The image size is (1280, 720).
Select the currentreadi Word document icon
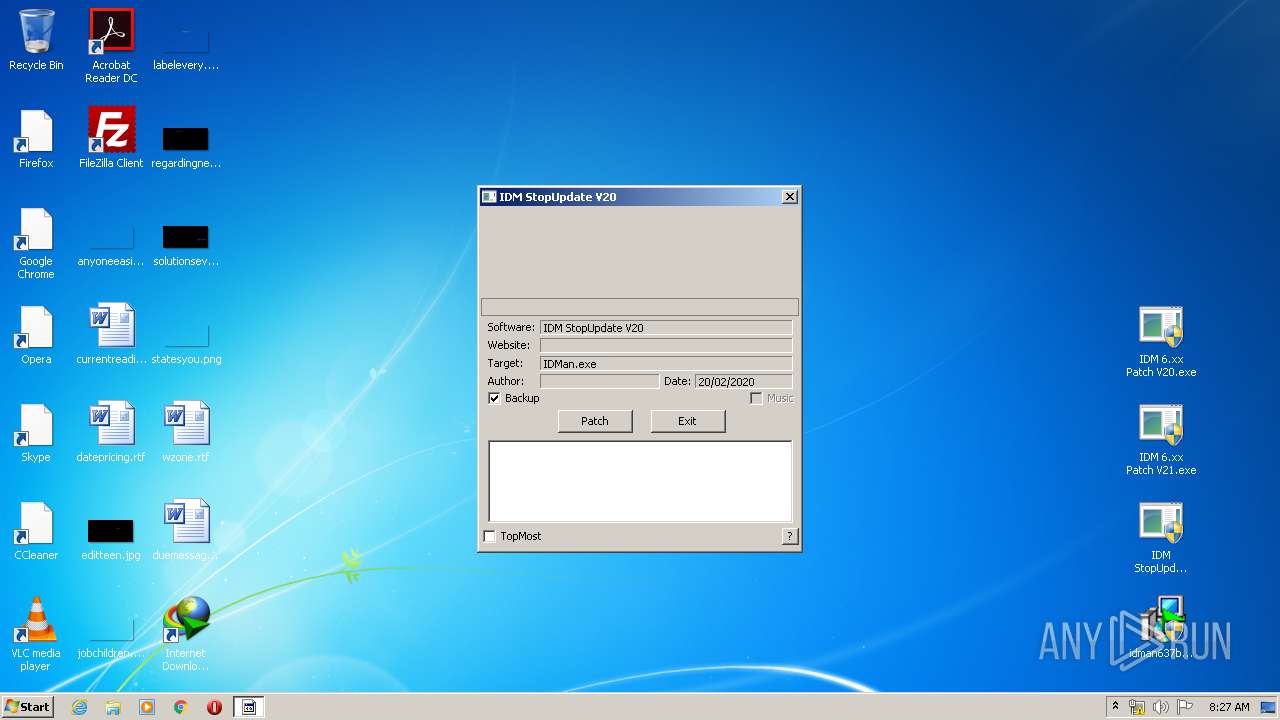111,335
